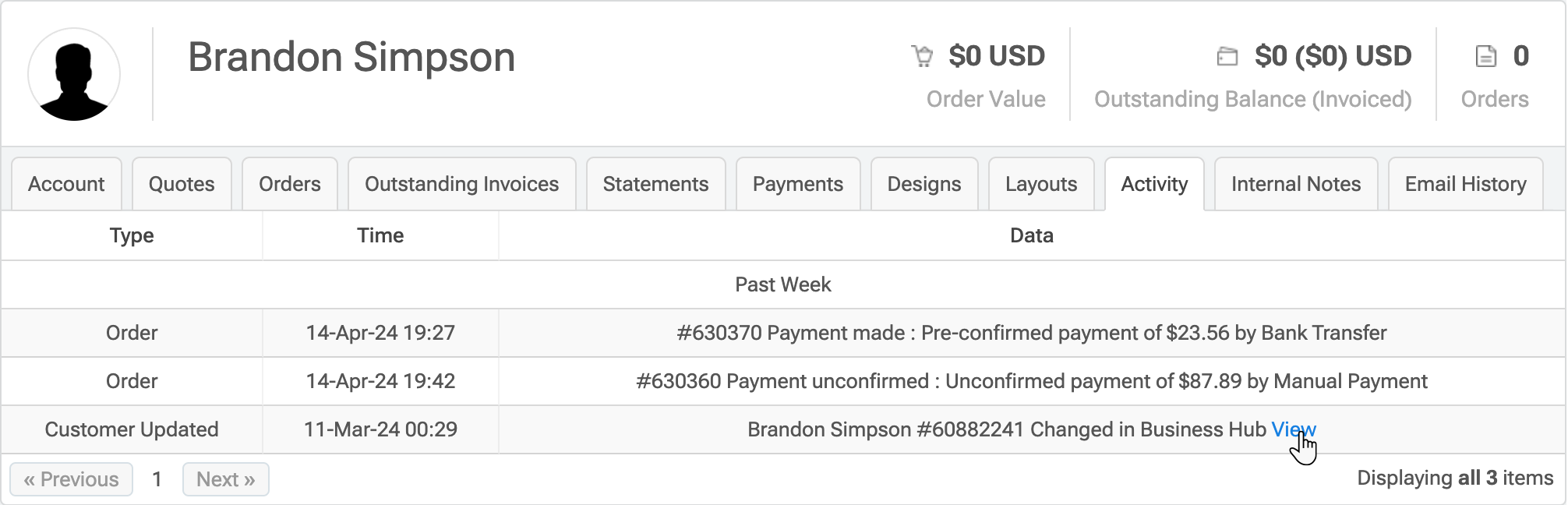Click the Orders document icon
Screen dimensions: 1568x505
click(1486, 57)
